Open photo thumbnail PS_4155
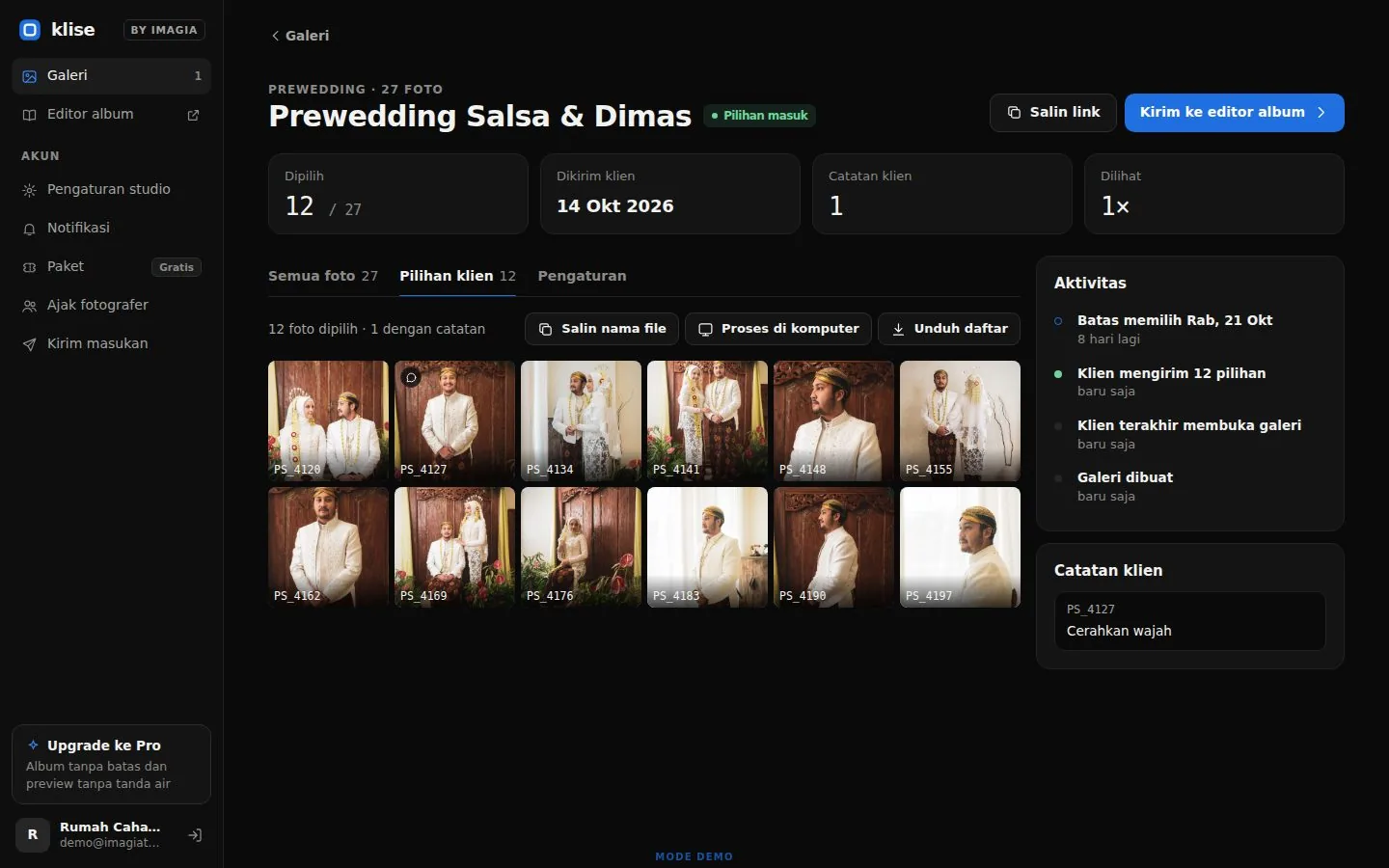This screenshot has height=868, width=1389. pos(960,420)
